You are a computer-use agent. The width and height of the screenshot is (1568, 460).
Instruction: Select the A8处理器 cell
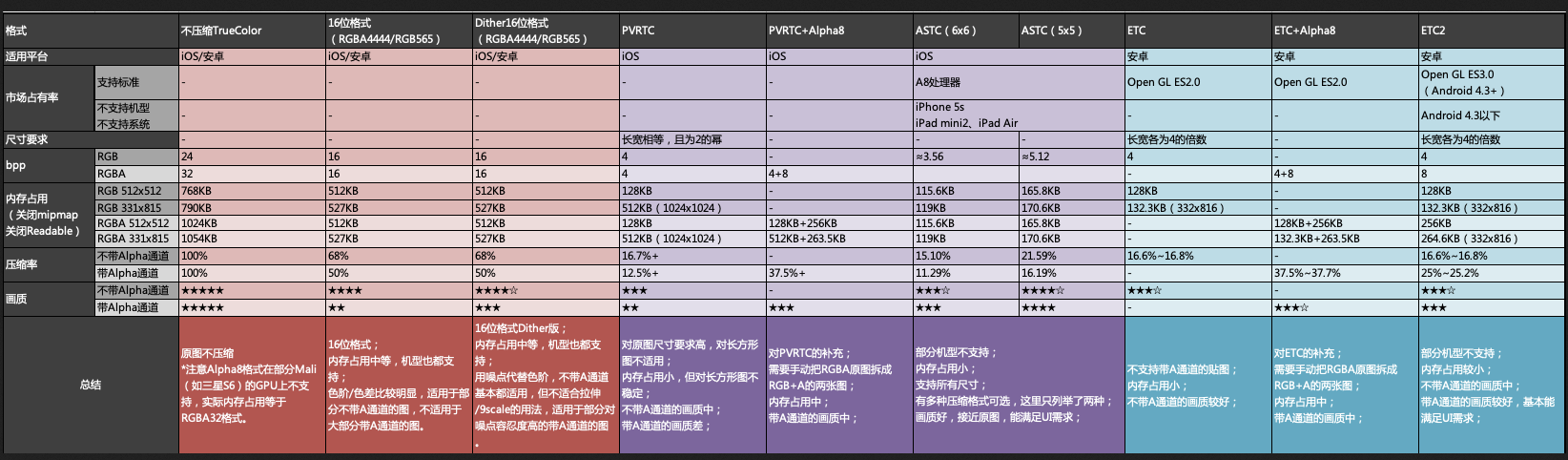click(x=1019, y=82)
